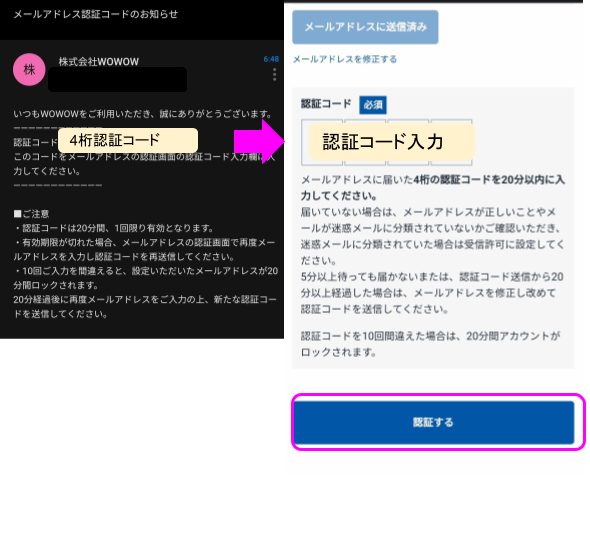Click the メールアドレスに送信済み button
This screenshot has height=540, width=590.
pyautogui.click(x=365, y=27)
